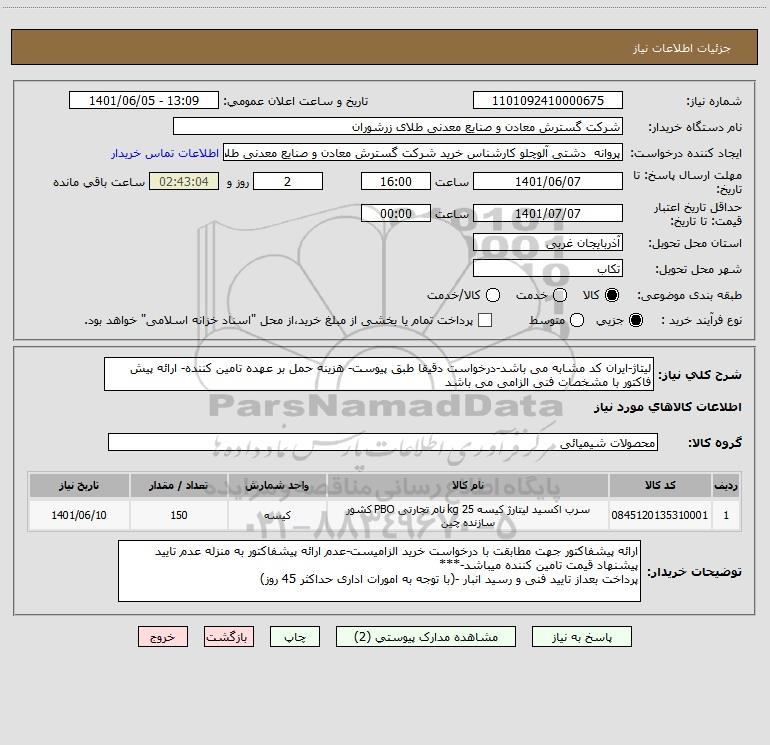This screenshot has height=745, width=770.
Task: Click product code 0845120135310001 cell
Action: tap(660, 515)
